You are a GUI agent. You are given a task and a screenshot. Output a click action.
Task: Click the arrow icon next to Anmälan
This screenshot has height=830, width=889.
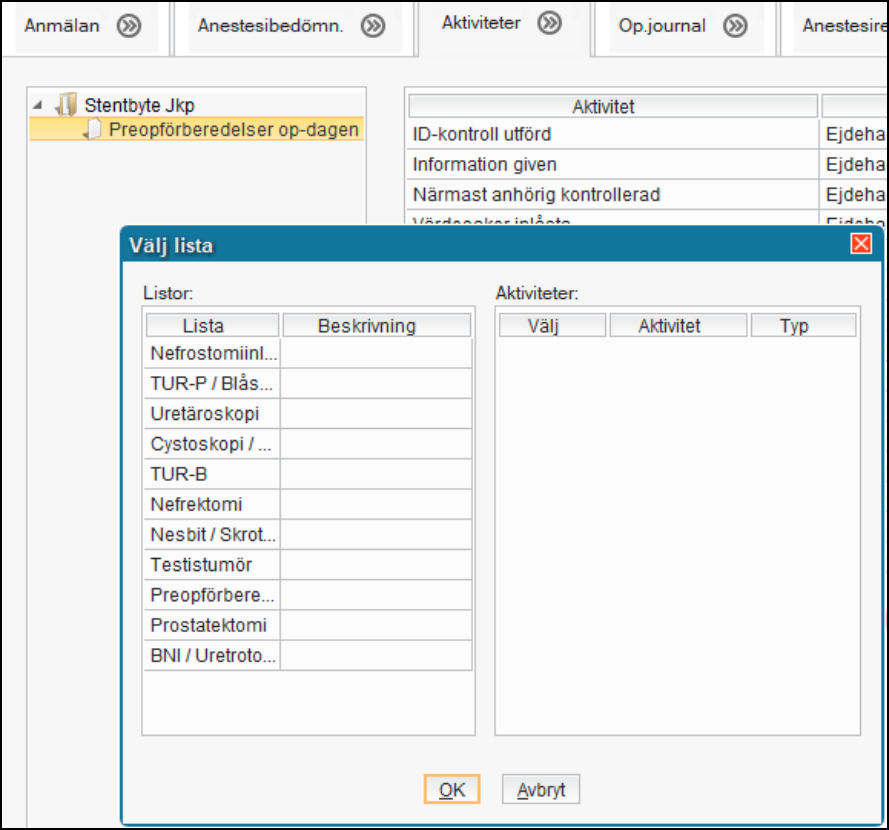128,27
